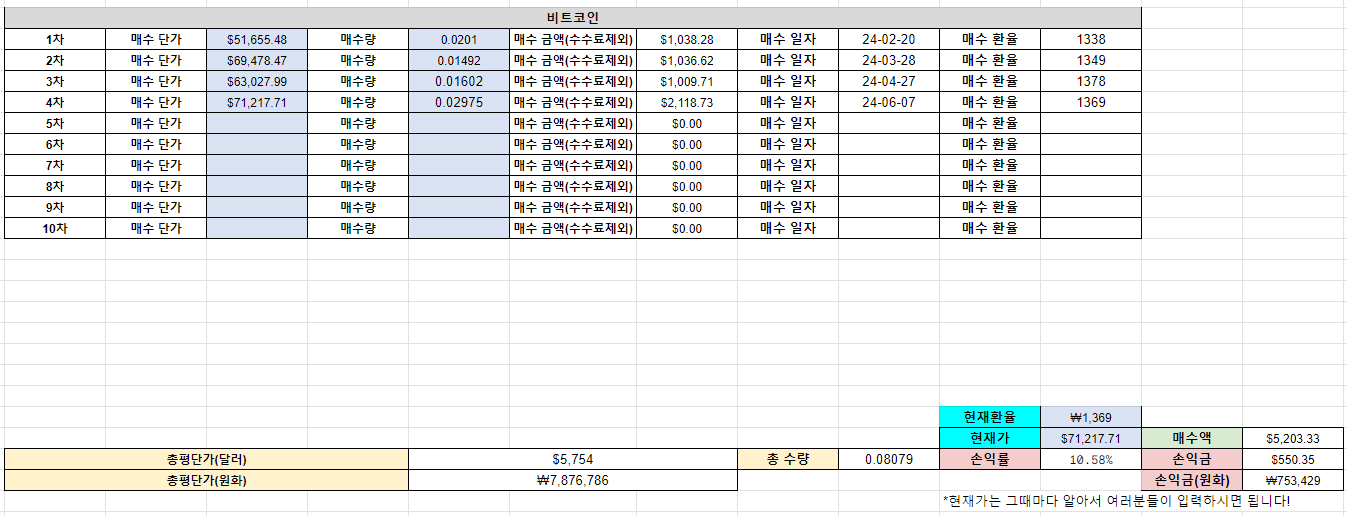1347x516 pixels.
Task: Select purchase date 24-03-28
Action: click(x=889, y=60)
